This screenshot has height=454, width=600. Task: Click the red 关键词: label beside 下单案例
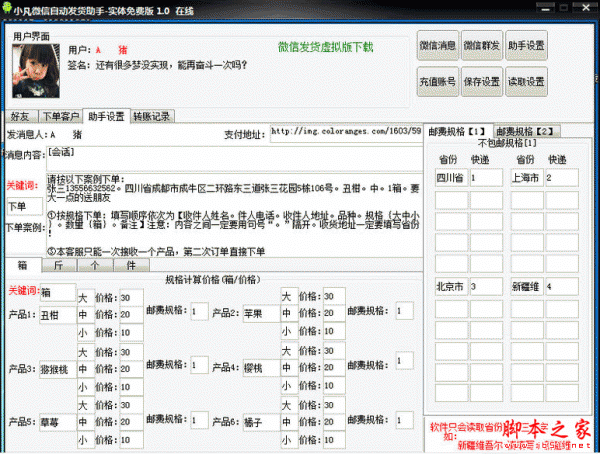pyautogui.click(x=23, y=186)
